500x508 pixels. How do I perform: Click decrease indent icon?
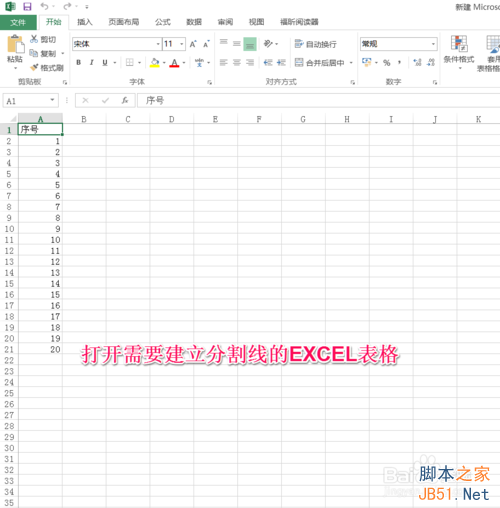268,62
